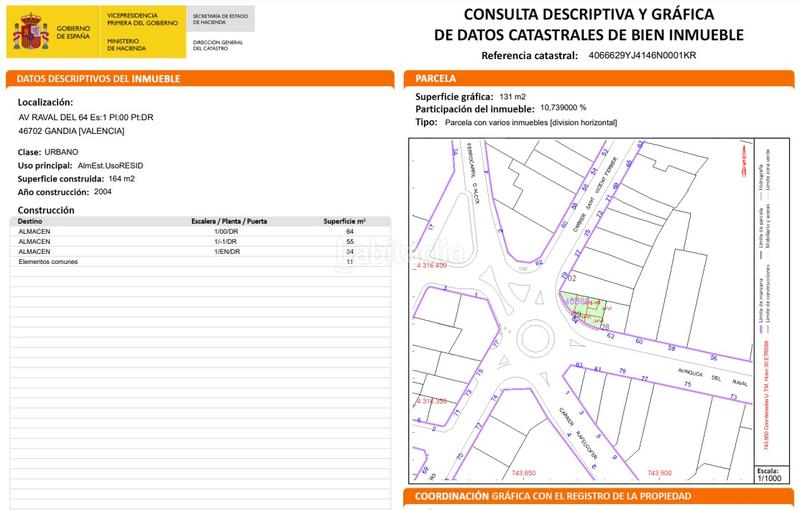800x510 pixels.
Task: Click the surface value '34' in the table
Action: [x=350, y=252]
